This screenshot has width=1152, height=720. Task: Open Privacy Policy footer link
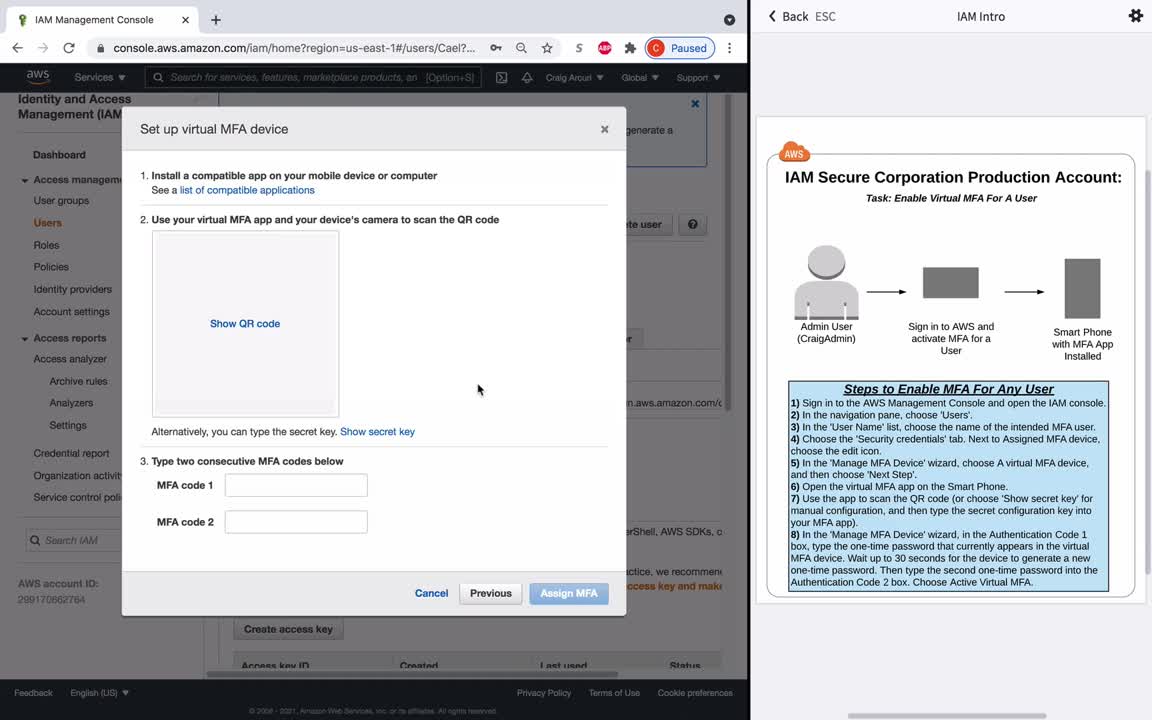544,693
